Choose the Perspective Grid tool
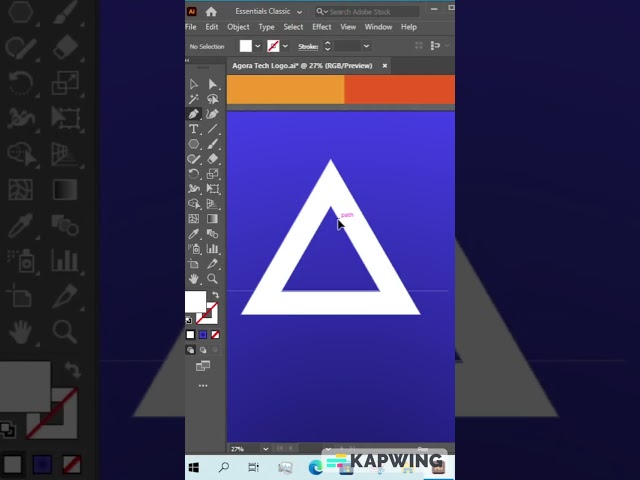Screen dimensions: 640x480 212,204
